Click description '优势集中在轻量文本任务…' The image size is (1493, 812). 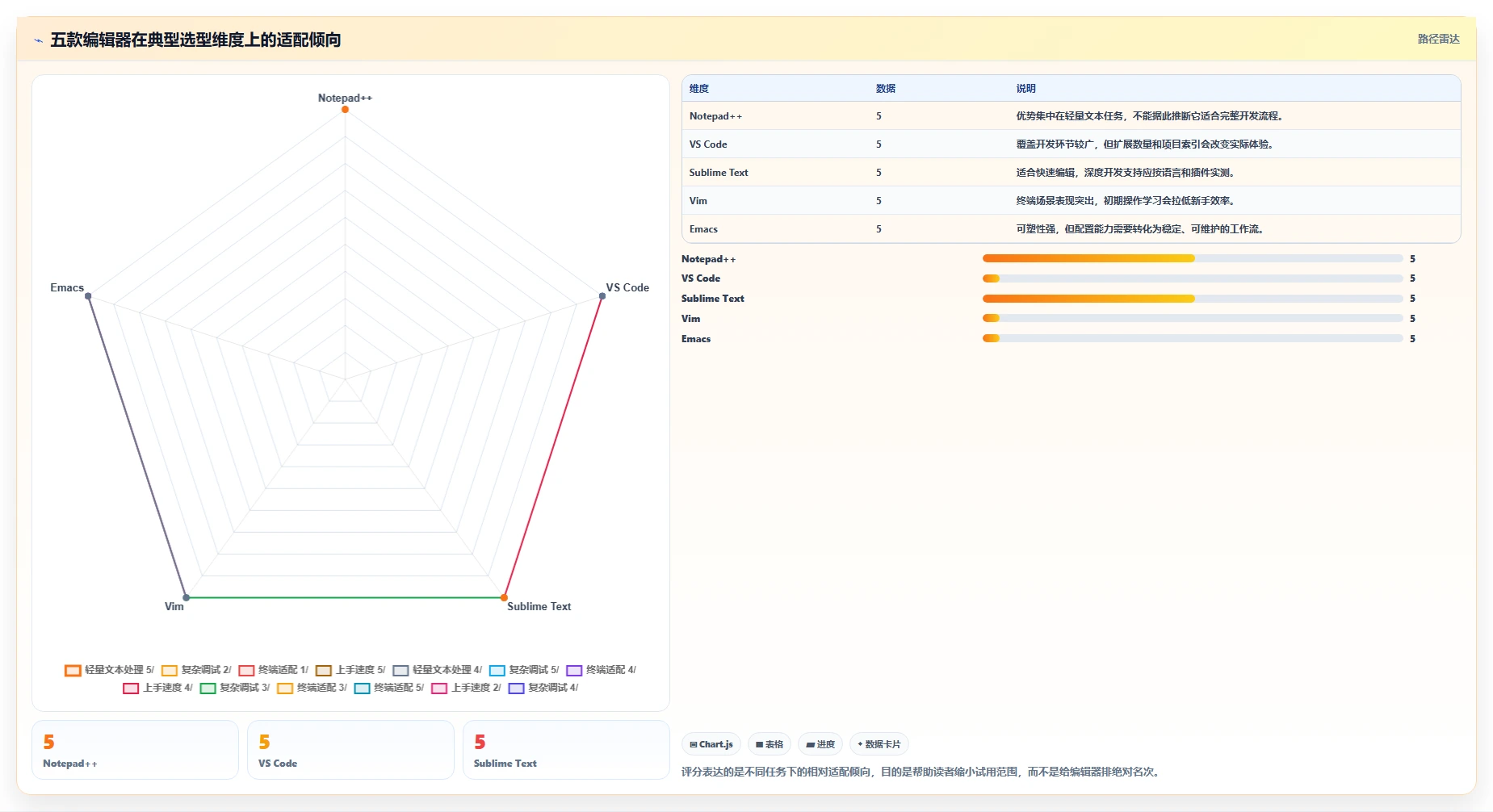tap(1150, 116)
